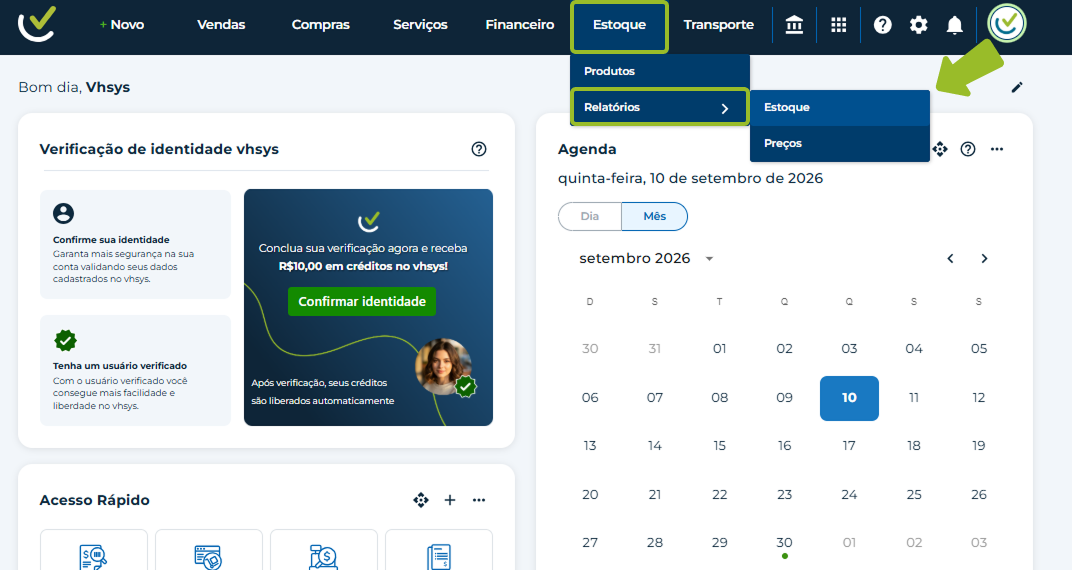Select Produtos in the Estoque menu

[660, 71]
